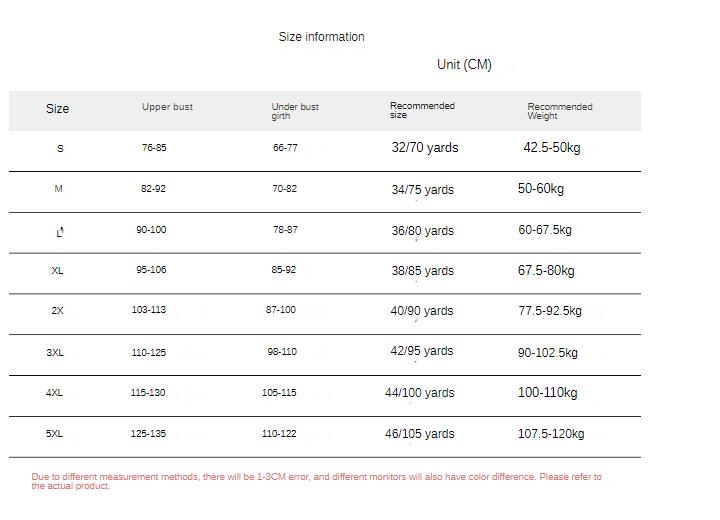Select the 3XL size row label
The image size is (720, 520).
pos(55,353)
